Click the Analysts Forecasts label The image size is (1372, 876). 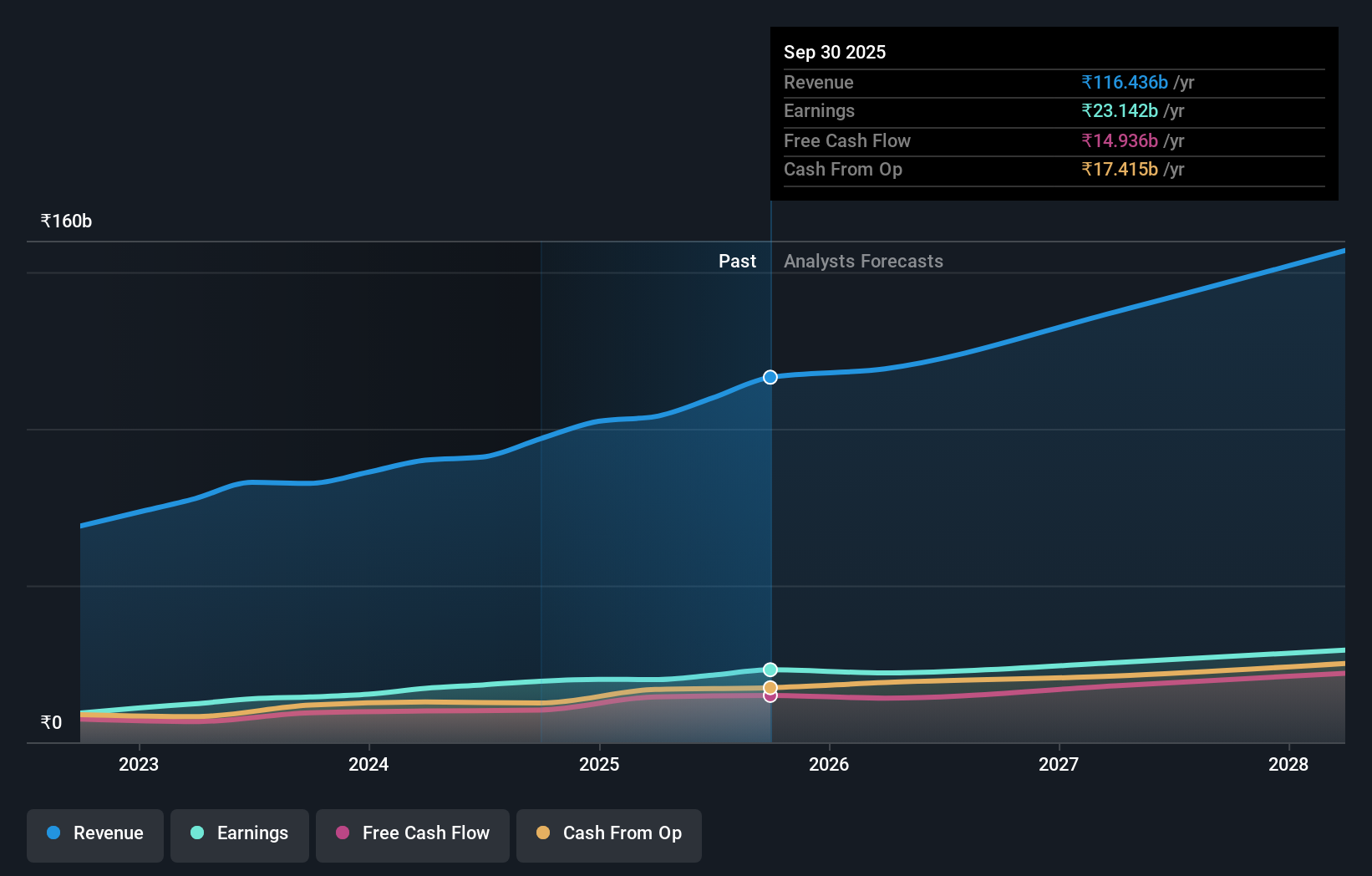tap(863, 261)
